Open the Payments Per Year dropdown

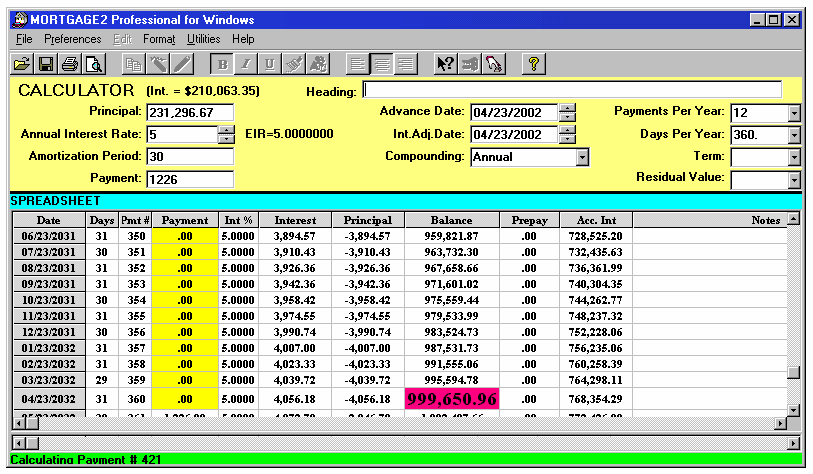click(x=794, y=112)
